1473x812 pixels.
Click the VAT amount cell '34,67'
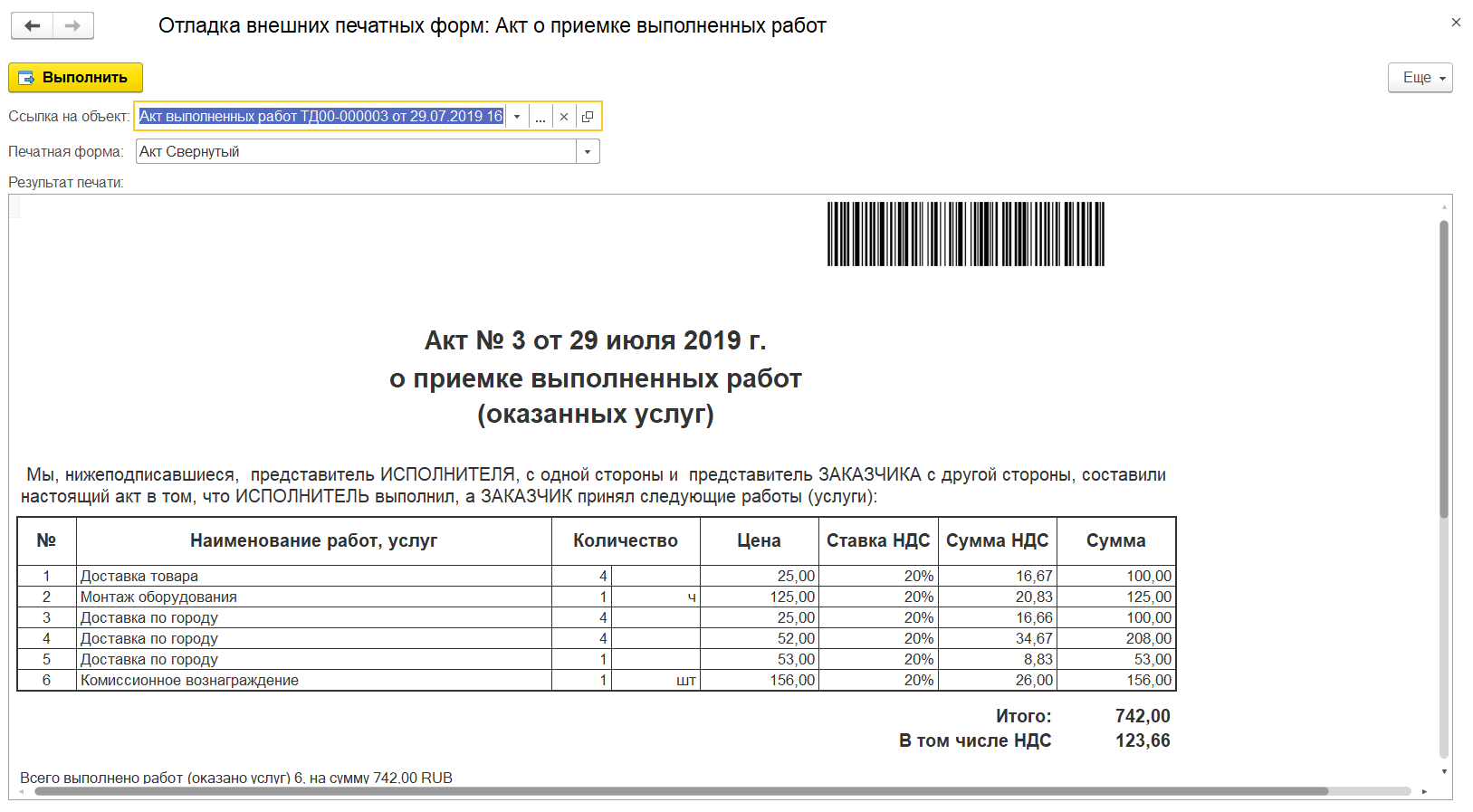[x=997, y=638]
